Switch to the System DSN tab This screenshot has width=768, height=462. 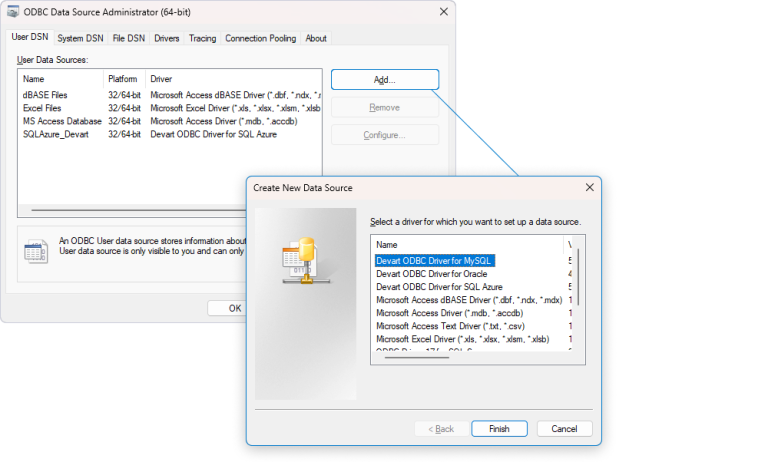[x=80, y=38]
